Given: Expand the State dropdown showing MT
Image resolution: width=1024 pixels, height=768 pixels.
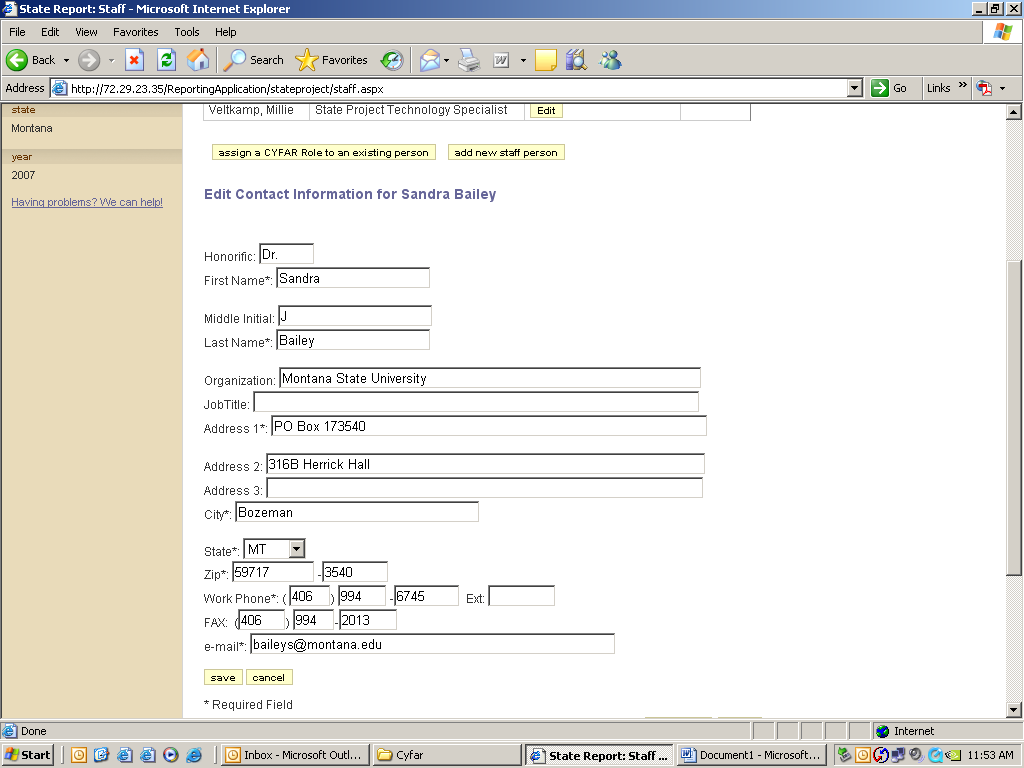Looking at the screenshot, I should coord(295,548).
